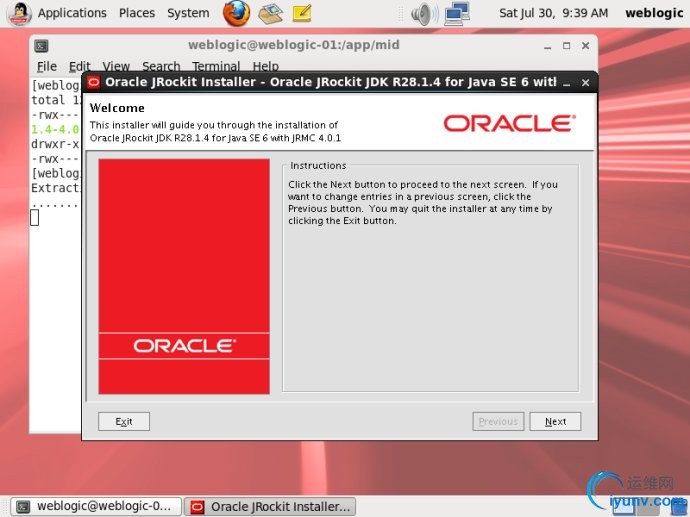Screen dimensions: 690x517
Task: Click the volume speaker icon
Action: [424, 14]
